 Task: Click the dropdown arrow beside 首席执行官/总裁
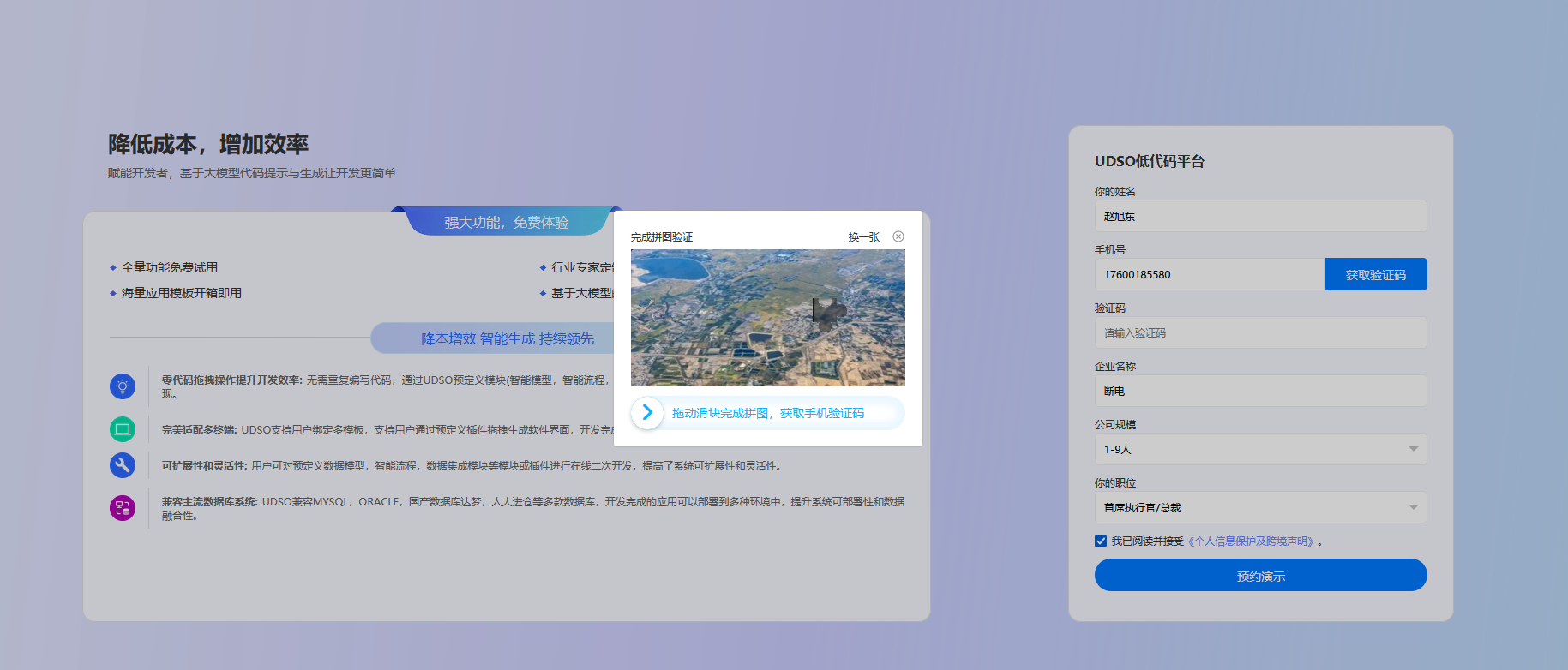click(1413, 507)
